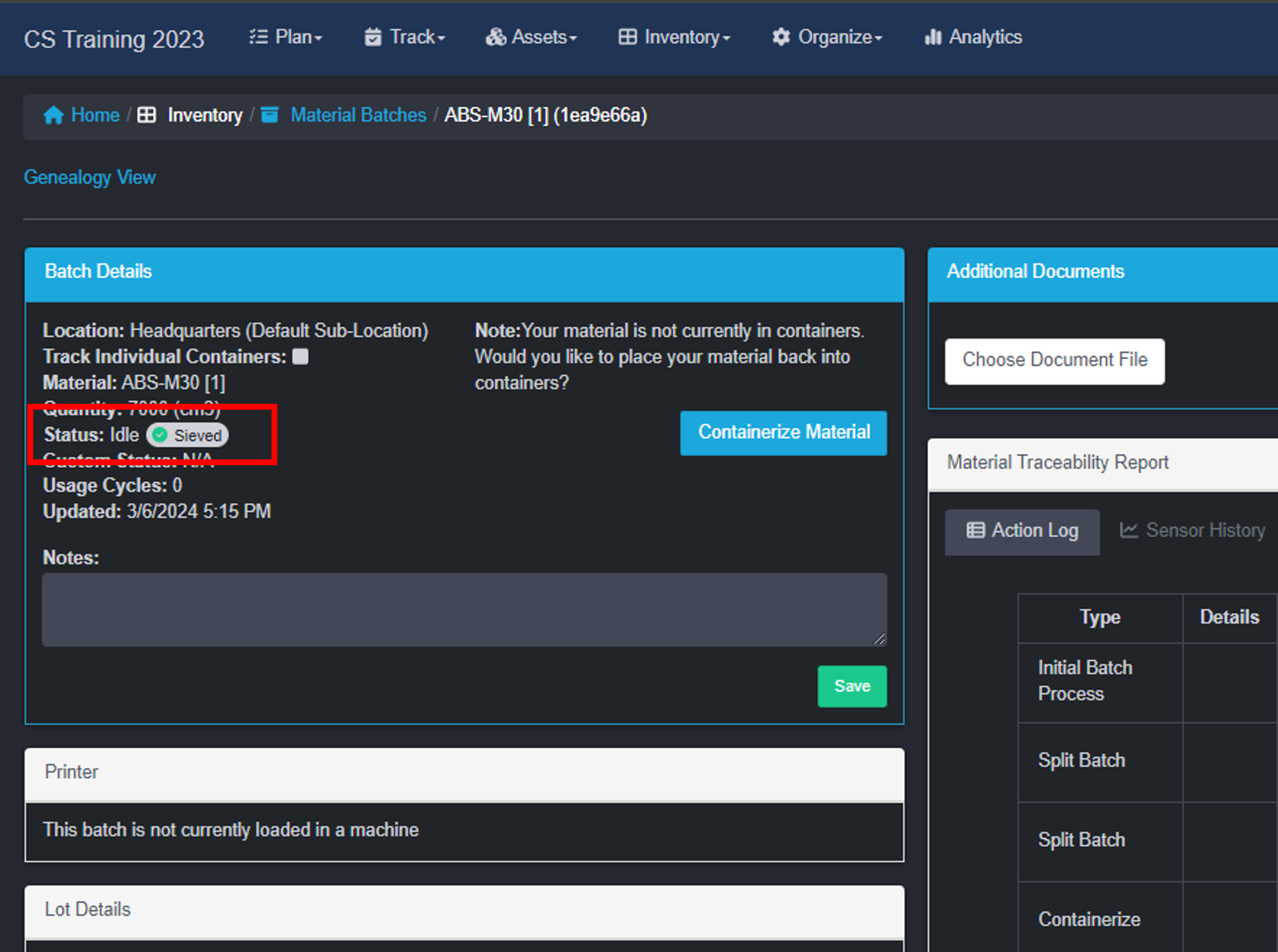Open the Genealogy View link
The width and height of the screenshot is (1278, 952).
[90, 177]
